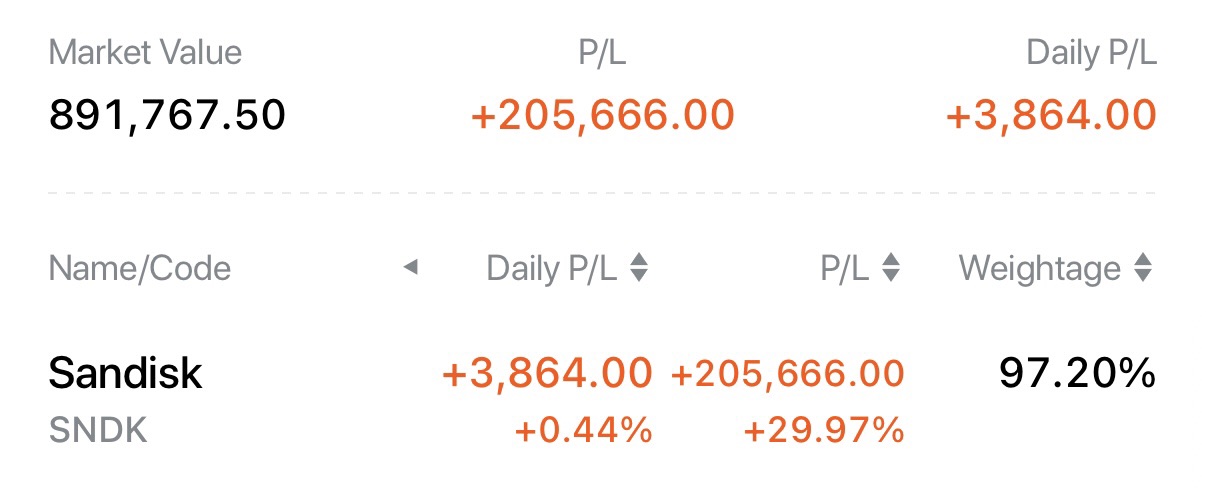Image resolution: width=1206 pixels, height=496 pixels.
Task: Sort holdings by the Weightage column header
Action: pyautogui.click(x=1039, y=268)
